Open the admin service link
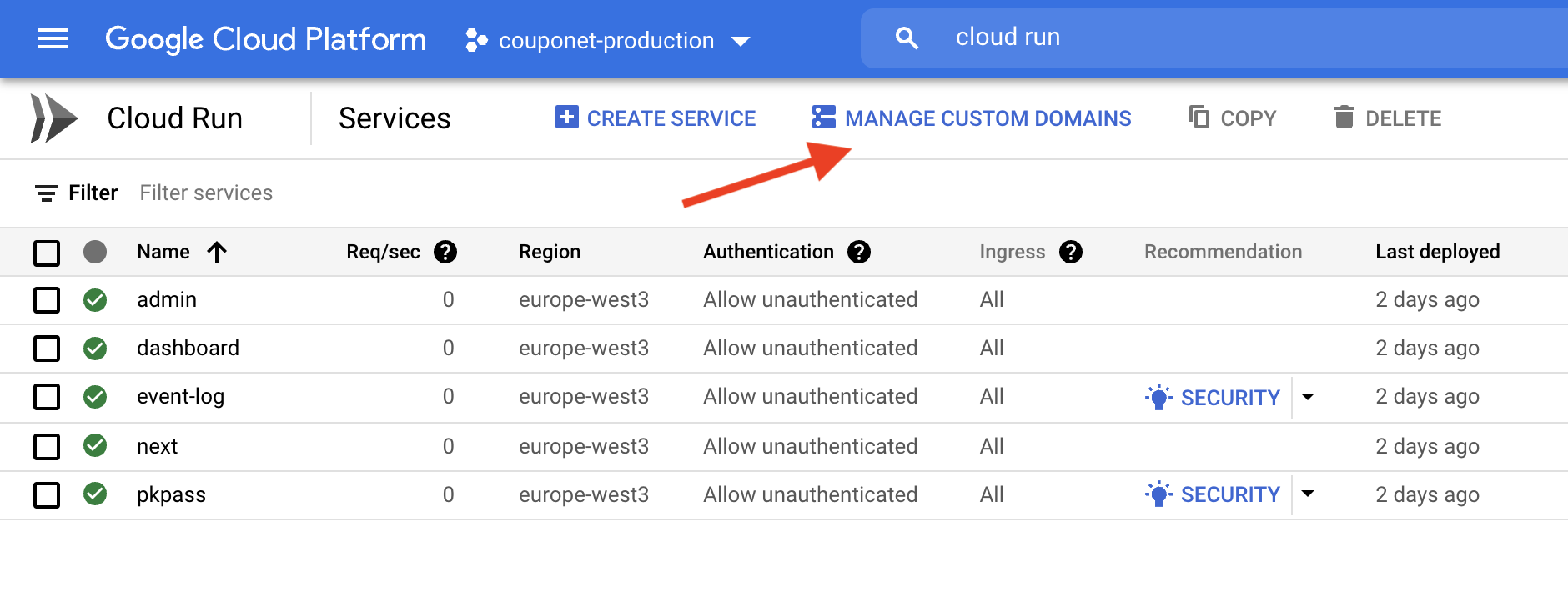This screenshot has height=607, width=1568. point(167,299)
